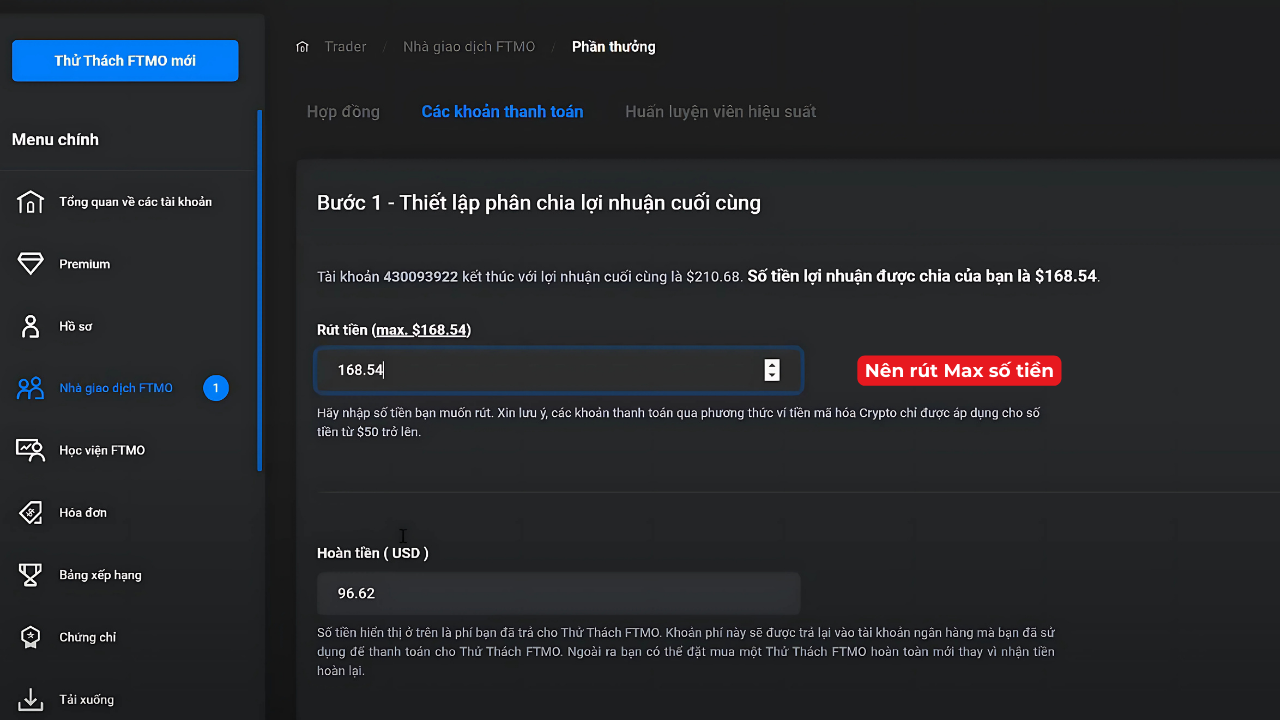Click the Thử Thách FTMO mới button
The height and width of the screenshot is (720, 1280).
point(125,61)
